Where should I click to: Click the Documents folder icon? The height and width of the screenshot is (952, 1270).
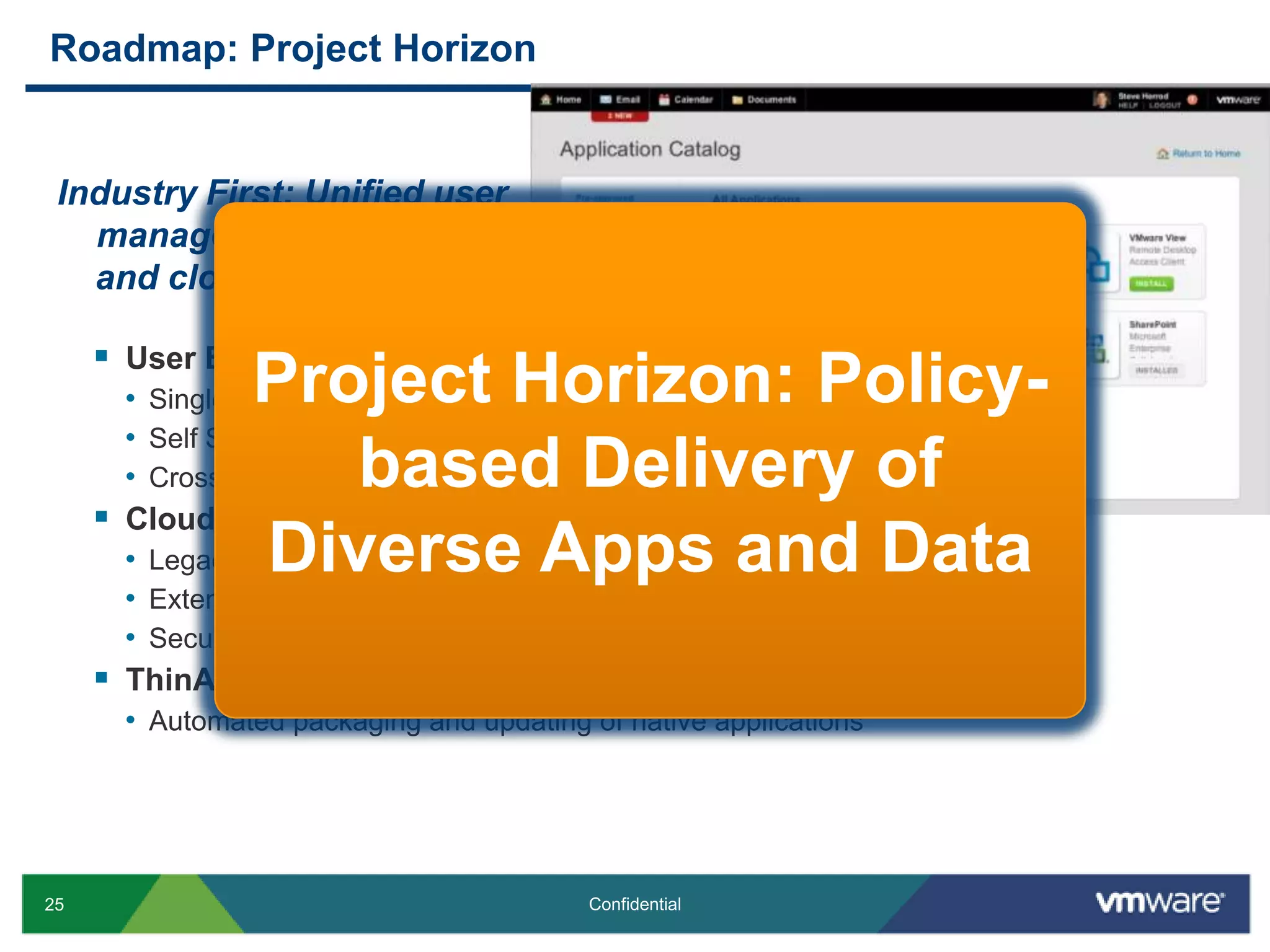click(737, 100)
